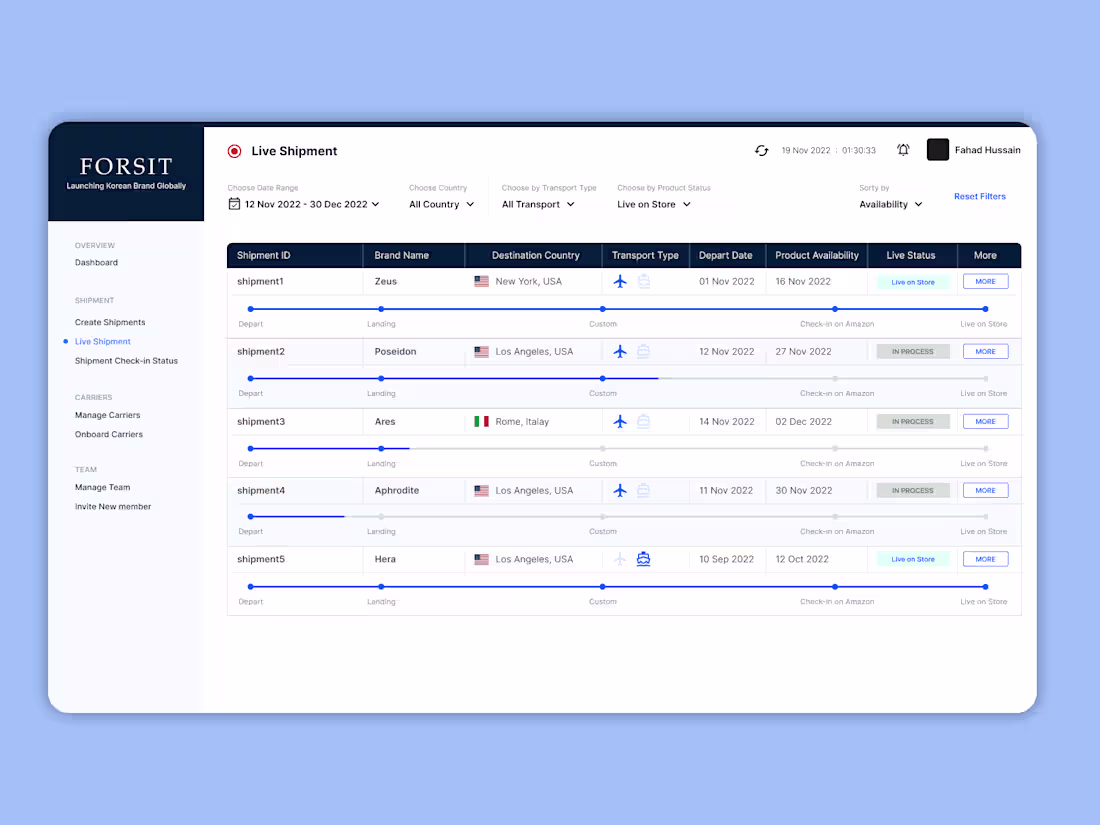Select the Live on Store status filter

(x=653, y=204)
